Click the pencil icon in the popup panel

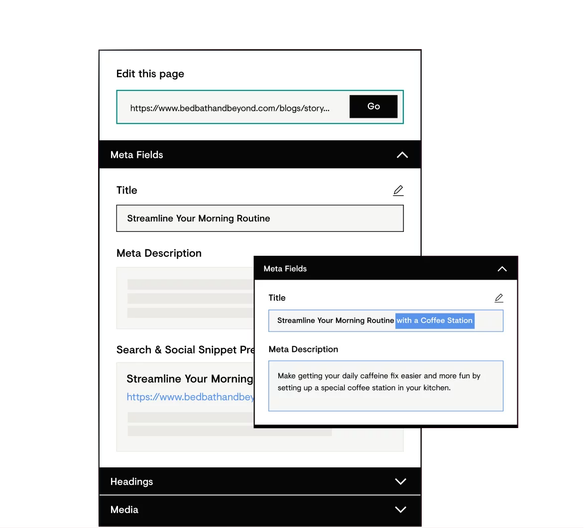tap(499, 298)
